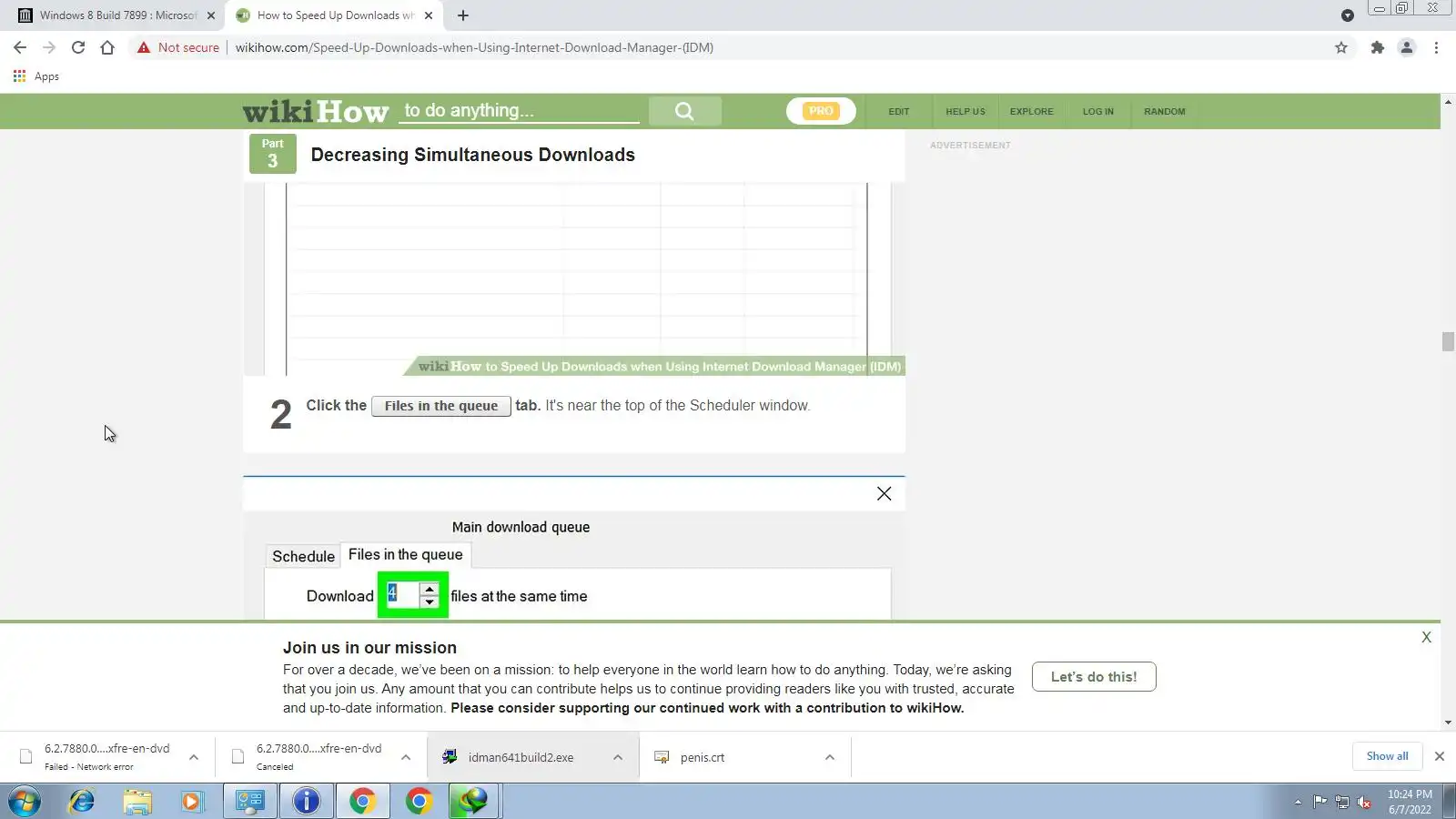This screenshot has height=819, width=1456.
Task: Click the address bar URL
Action: [x=474, y=47]
